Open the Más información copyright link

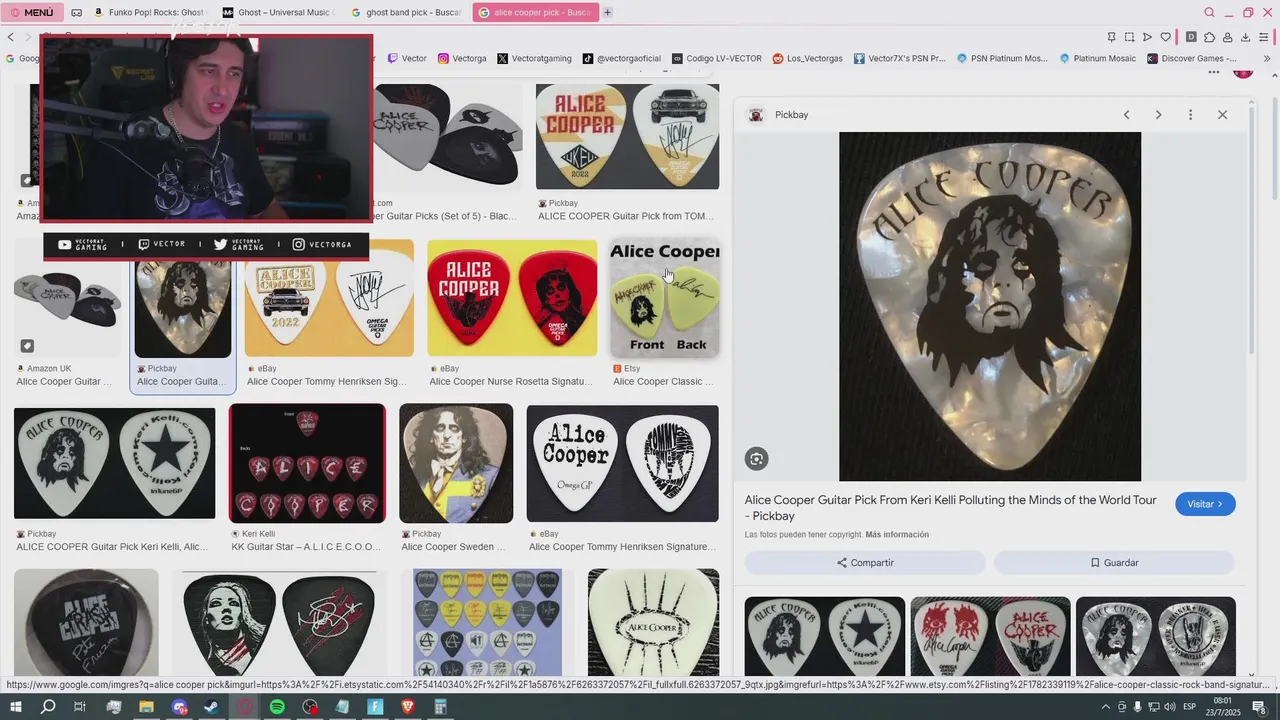(x=897, y=535)
